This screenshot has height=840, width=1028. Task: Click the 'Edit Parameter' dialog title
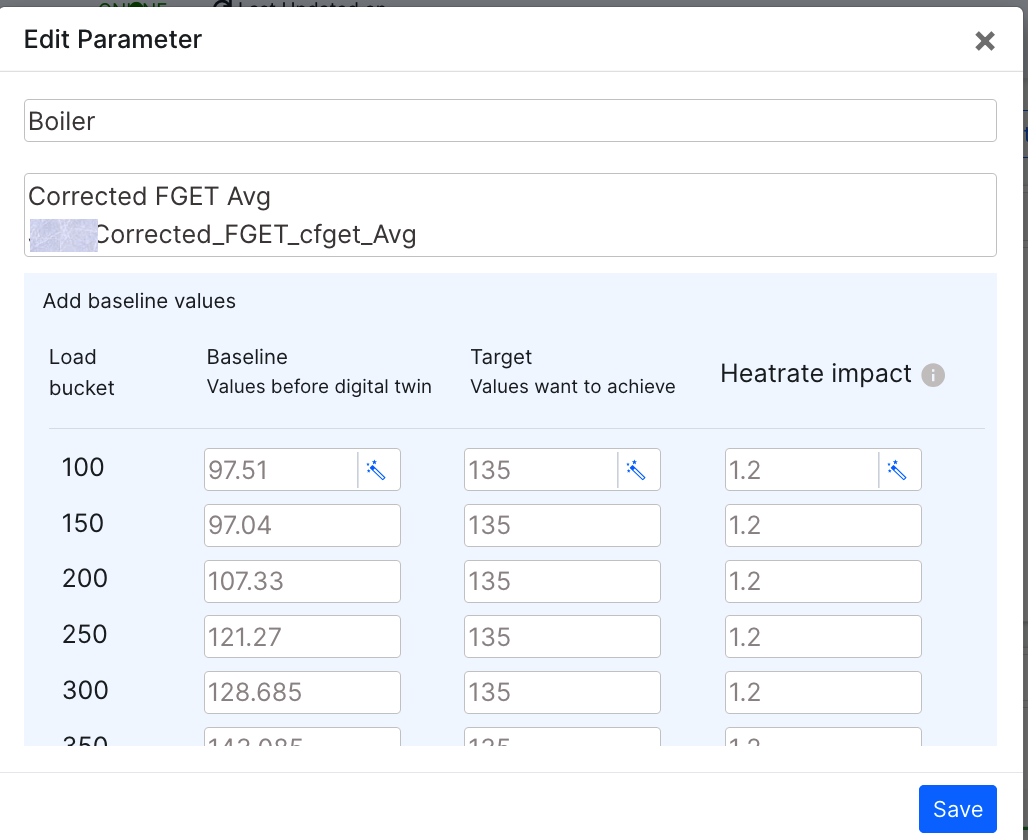[113, 39]
